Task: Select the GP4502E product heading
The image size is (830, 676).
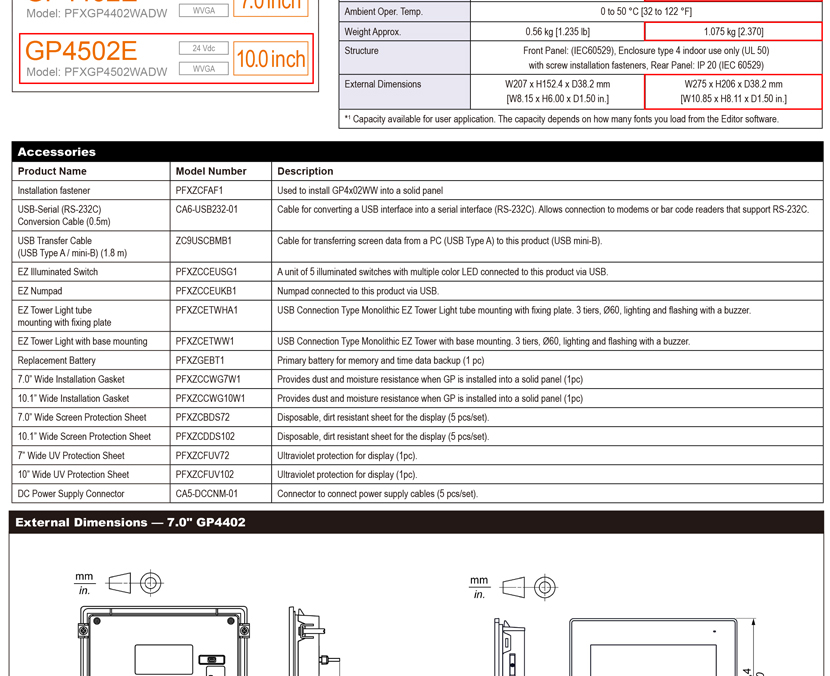Action: (x=81, y=51)
